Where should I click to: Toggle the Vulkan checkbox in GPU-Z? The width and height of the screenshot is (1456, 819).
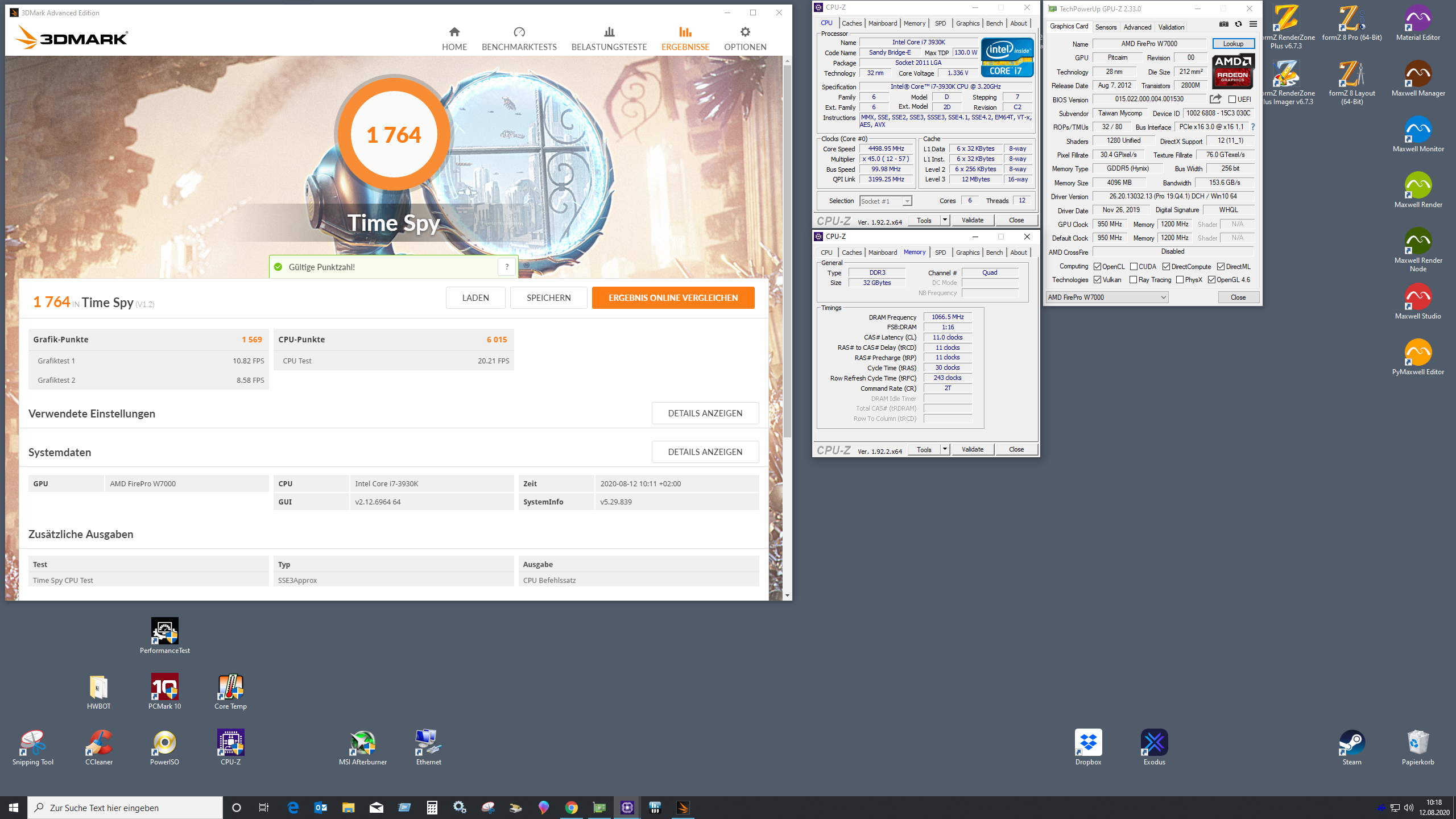(x=1097, y=280)
